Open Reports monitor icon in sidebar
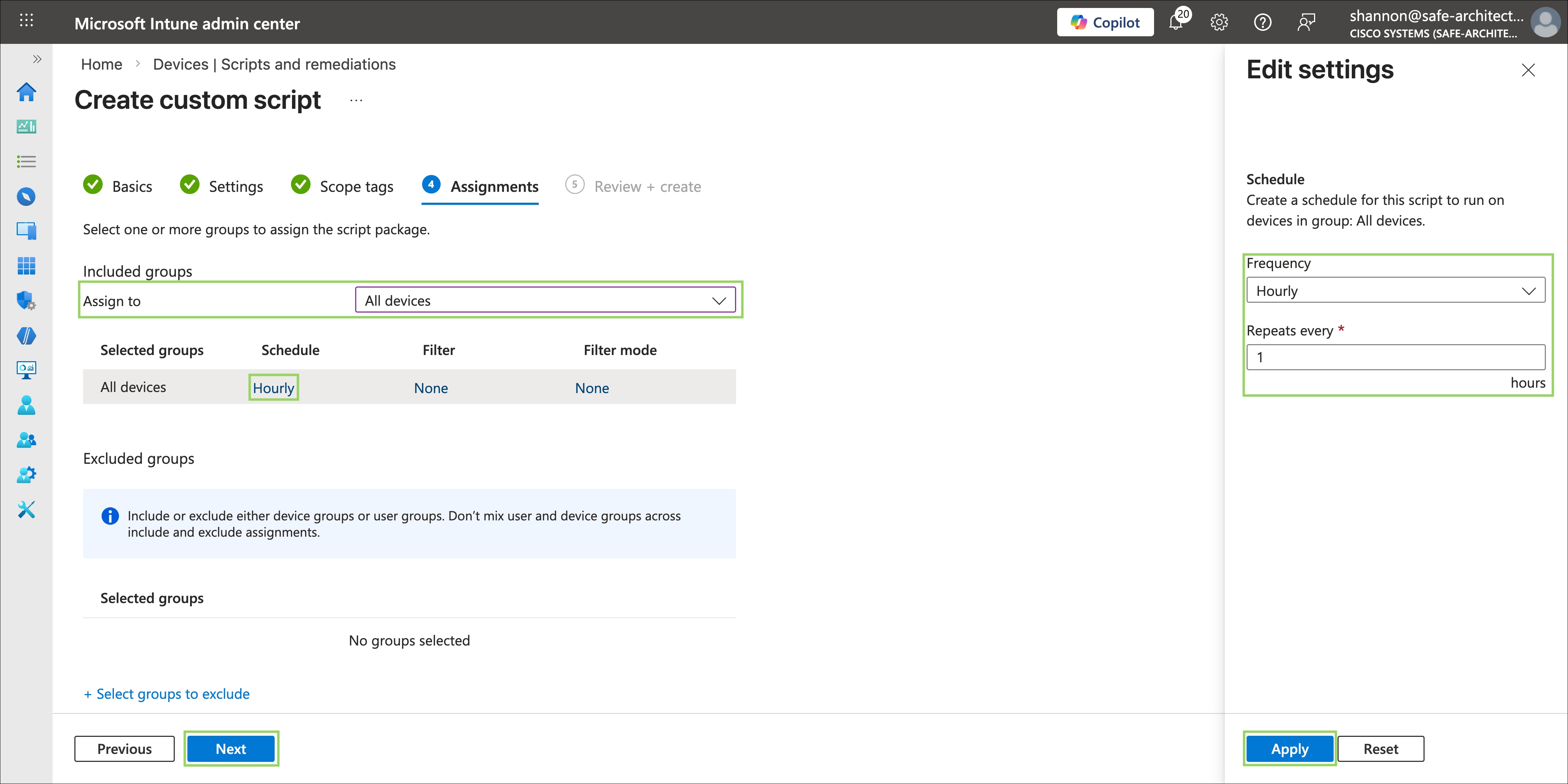1568x784 pixels. pos(26,370)
